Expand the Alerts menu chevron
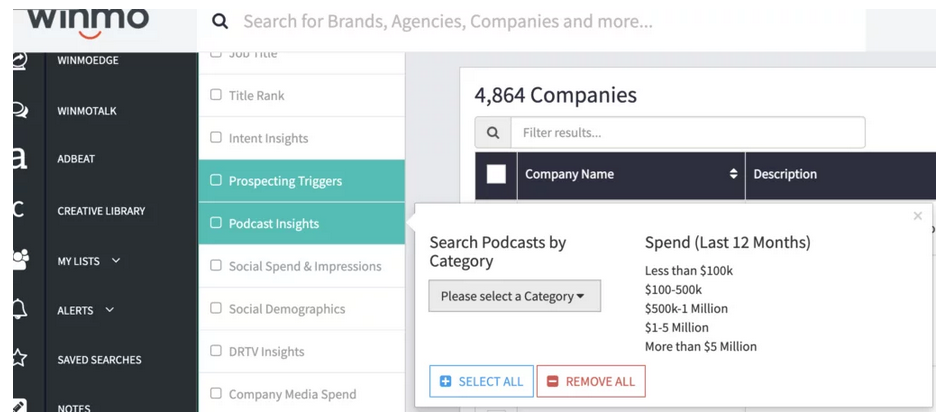Image resolution: width=948 pixels, height=419 pixels. coord(110,310)
